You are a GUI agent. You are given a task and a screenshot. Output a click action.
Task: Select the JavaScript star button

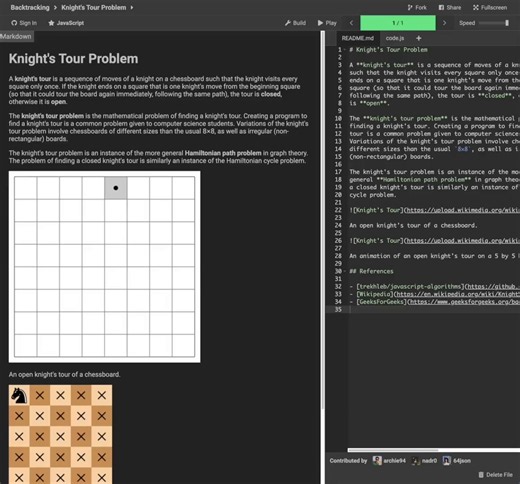[66, 23]
